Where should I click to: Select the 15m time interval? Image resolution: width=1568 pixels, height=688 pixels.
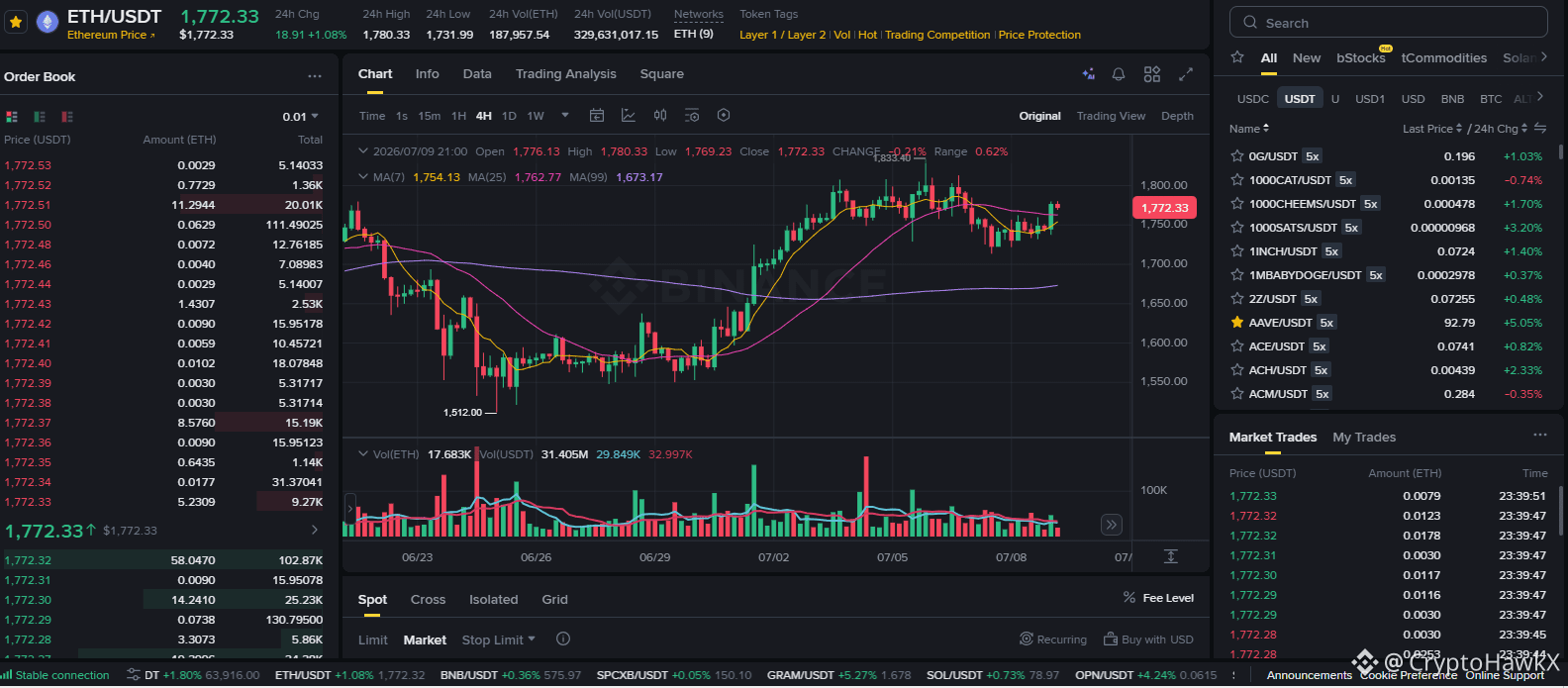(430, 116)
